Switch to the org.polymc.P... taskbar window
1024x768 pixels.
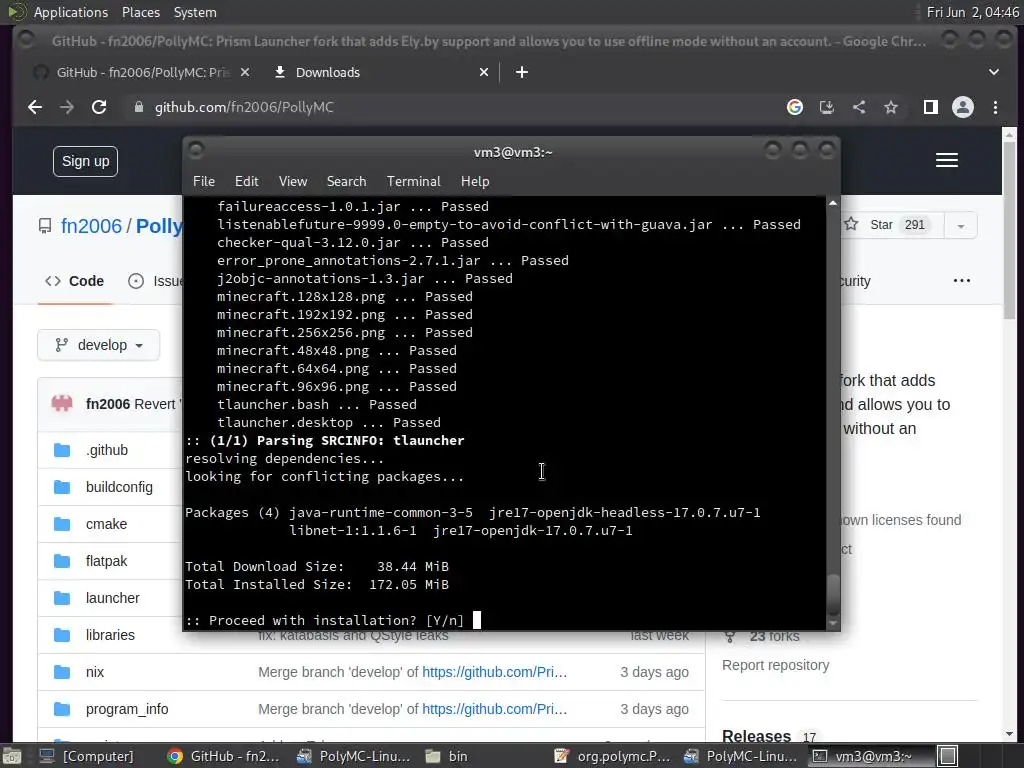pyautogui.click(x=613, y=756)
